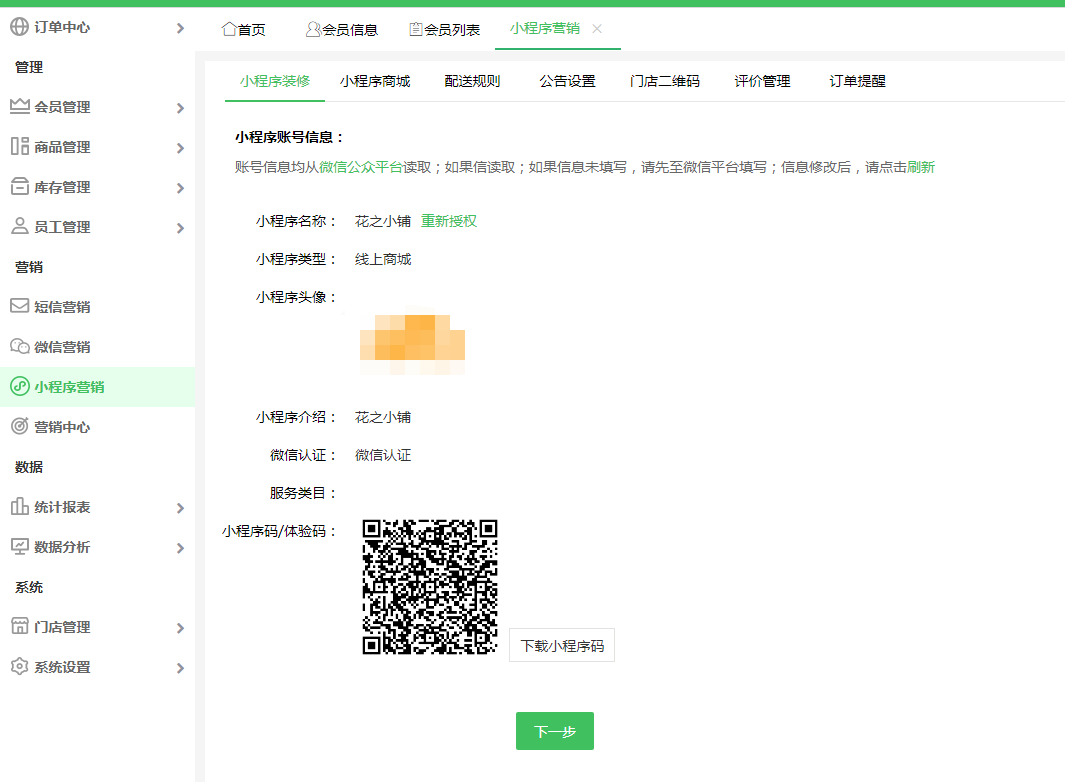Go to the 会员列表 page tab
This screenshot has height=782, width=1065.
point(444,30)
